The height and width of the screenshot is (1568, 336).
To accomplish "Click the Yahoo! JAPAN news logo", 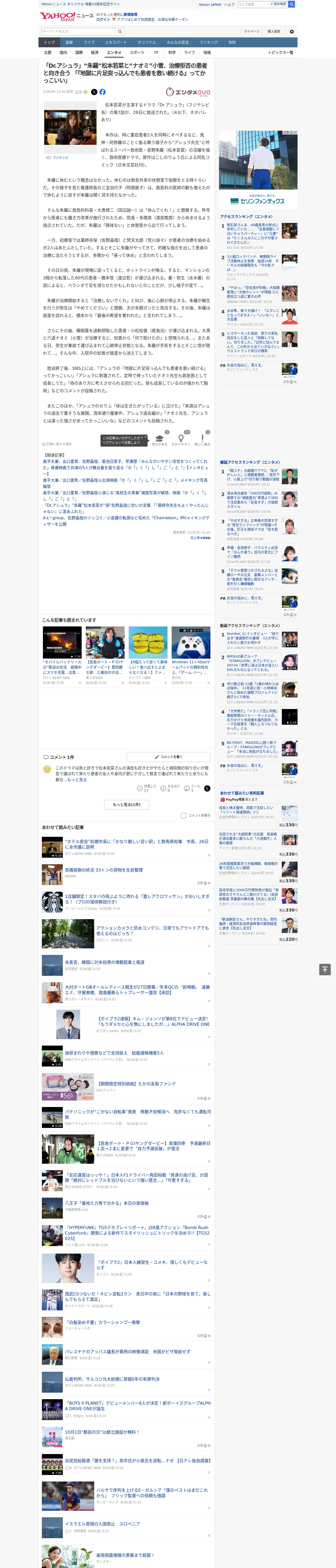I will tap(67, 16).
